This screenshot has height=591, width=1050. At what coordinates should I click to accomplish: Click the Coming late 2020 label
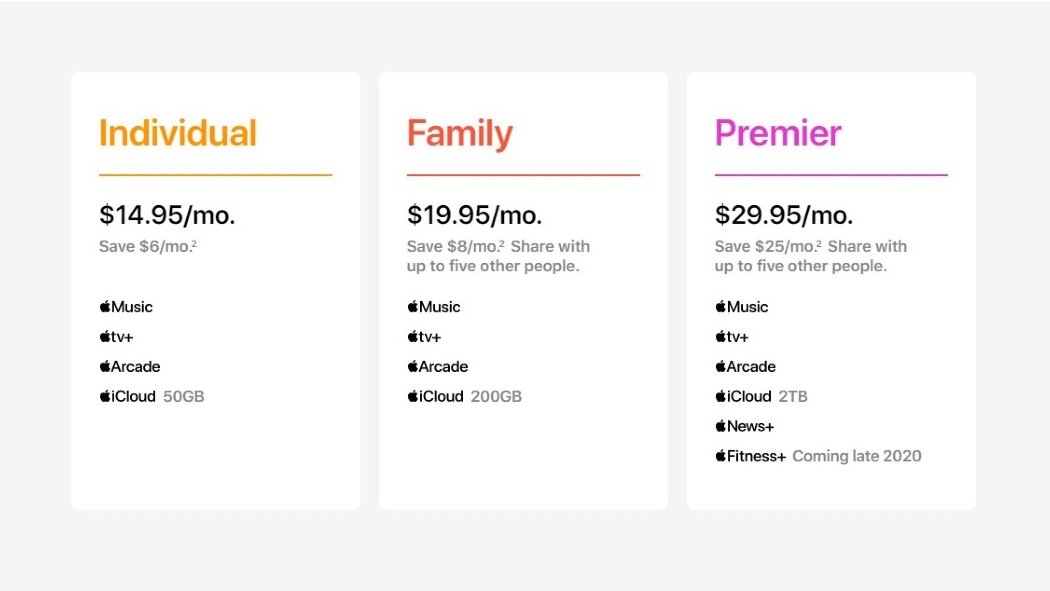[x=857, y=457]
